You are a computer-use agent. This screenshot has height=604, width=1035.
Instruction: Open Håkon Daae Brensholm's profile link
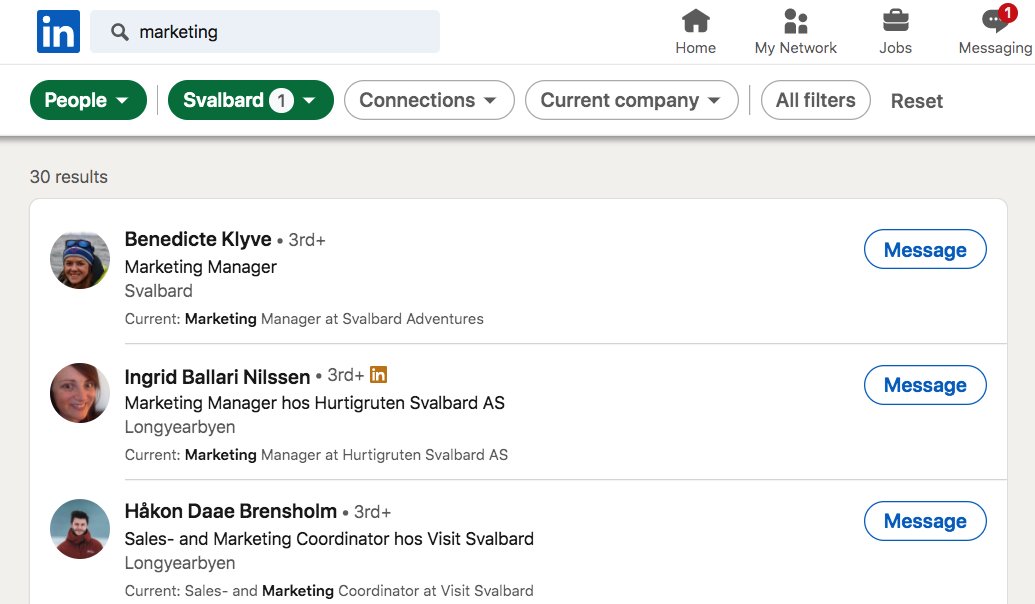[x=230, y=511]
